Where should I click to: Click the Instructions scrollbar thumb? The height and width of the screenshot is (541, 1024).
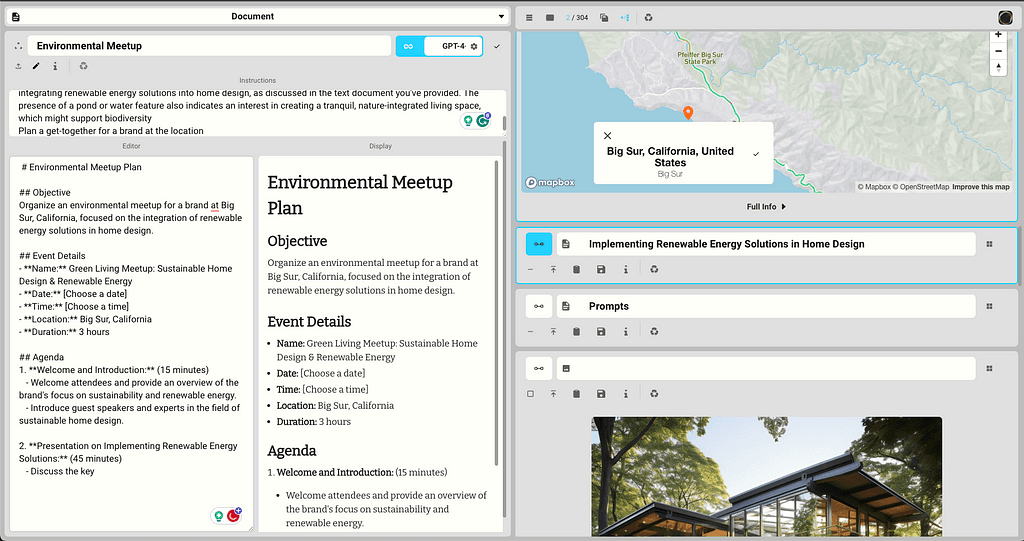[504, 123]
